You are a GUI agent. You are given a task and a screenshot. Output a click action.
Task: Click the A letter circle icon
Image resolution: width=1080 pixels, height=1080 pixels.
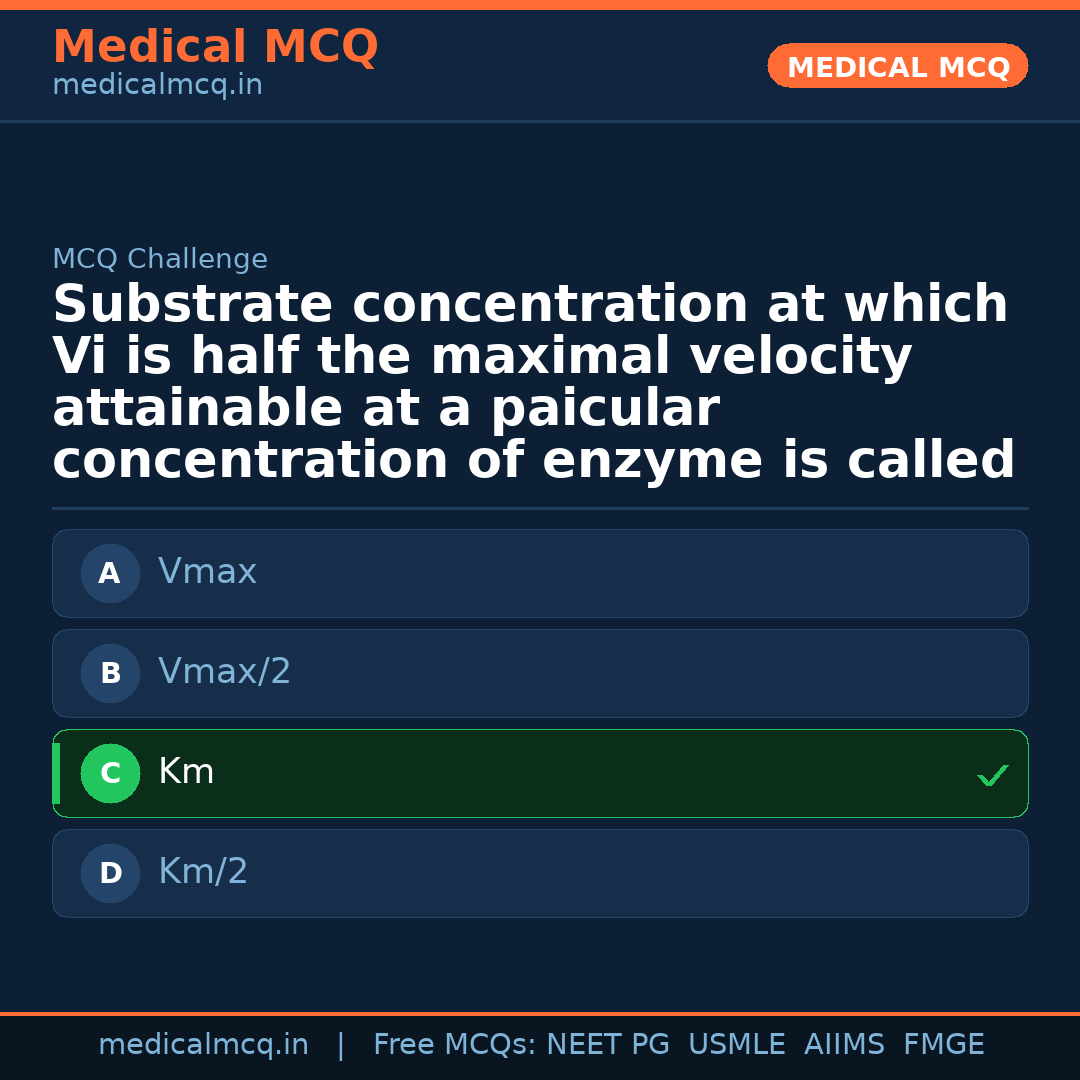pos(110,573)
